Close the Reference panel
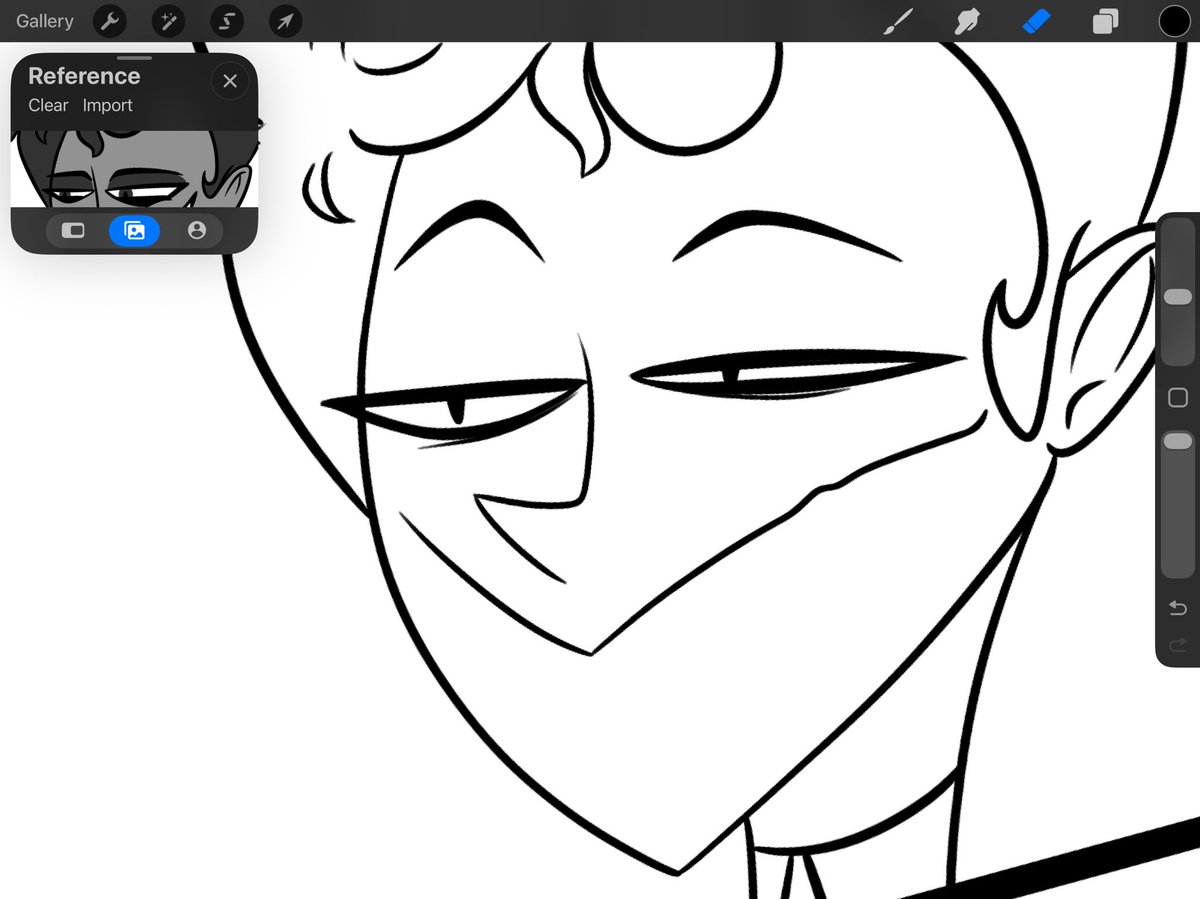This screenshot has width=1200, height=899. [x=230, y=82]
